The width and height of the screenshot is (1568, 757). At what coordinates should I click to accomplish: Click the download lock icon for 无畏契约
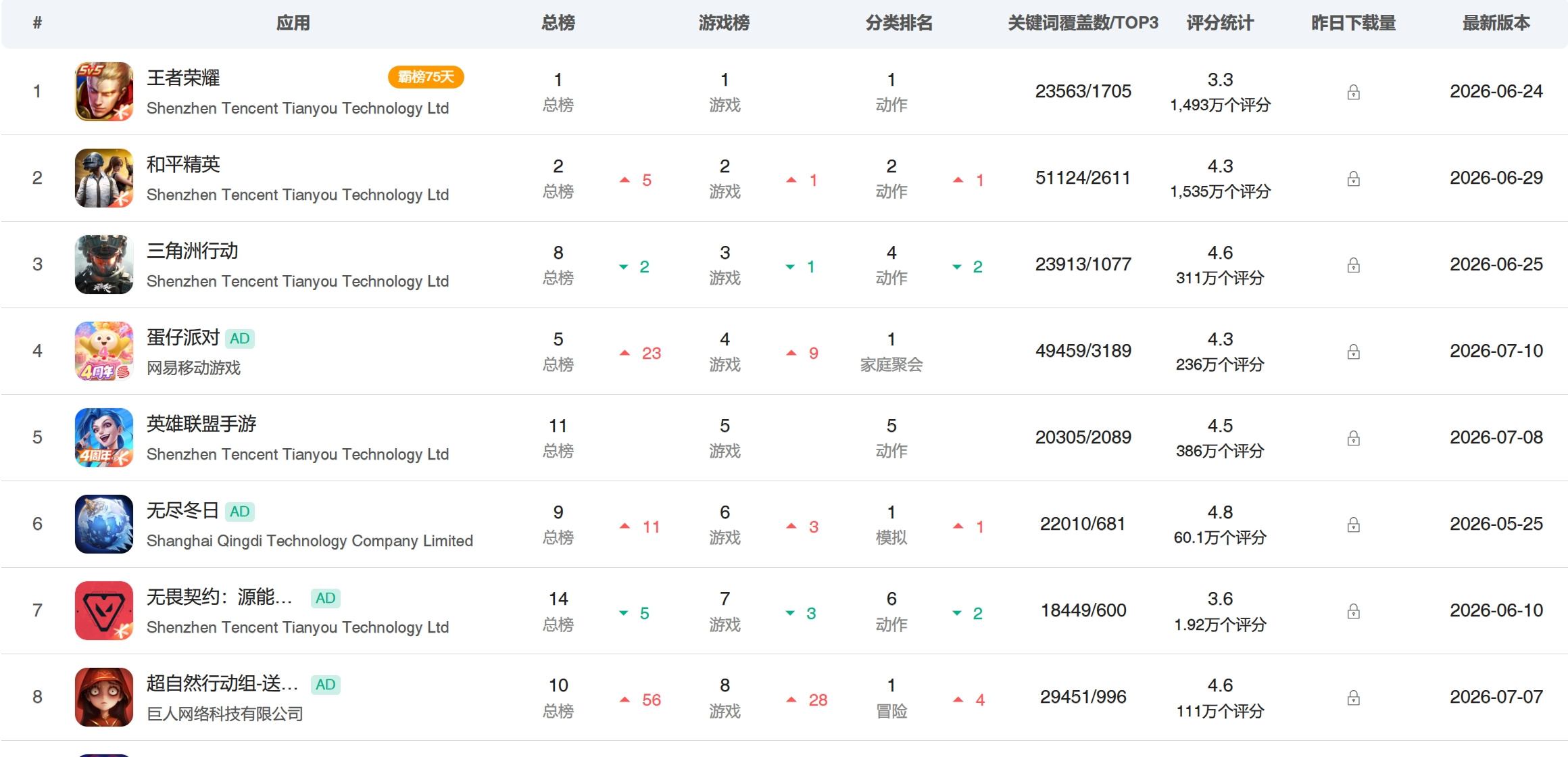[x=1353, y=611]
